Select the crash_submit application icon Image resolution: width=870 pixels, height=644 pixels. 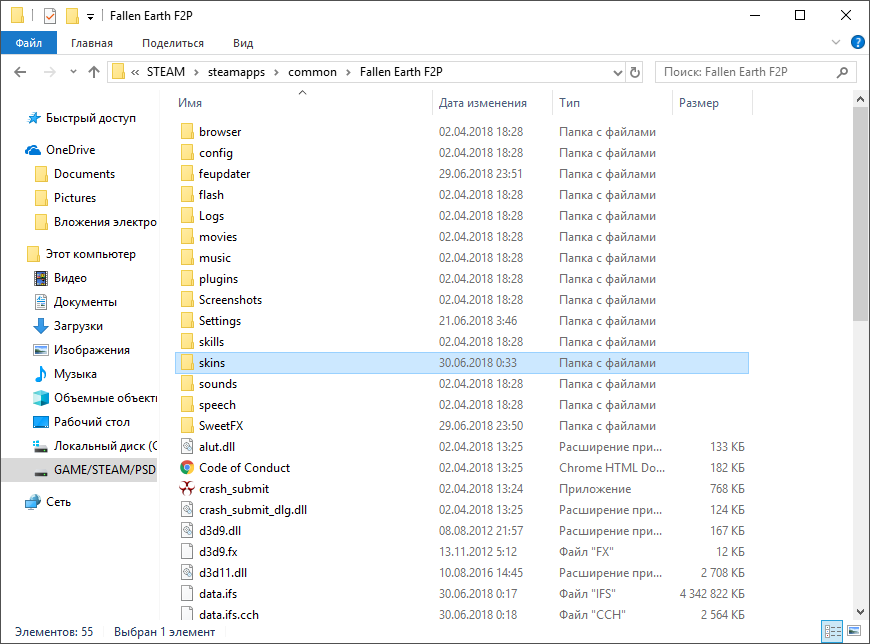(x=187, y=489)
